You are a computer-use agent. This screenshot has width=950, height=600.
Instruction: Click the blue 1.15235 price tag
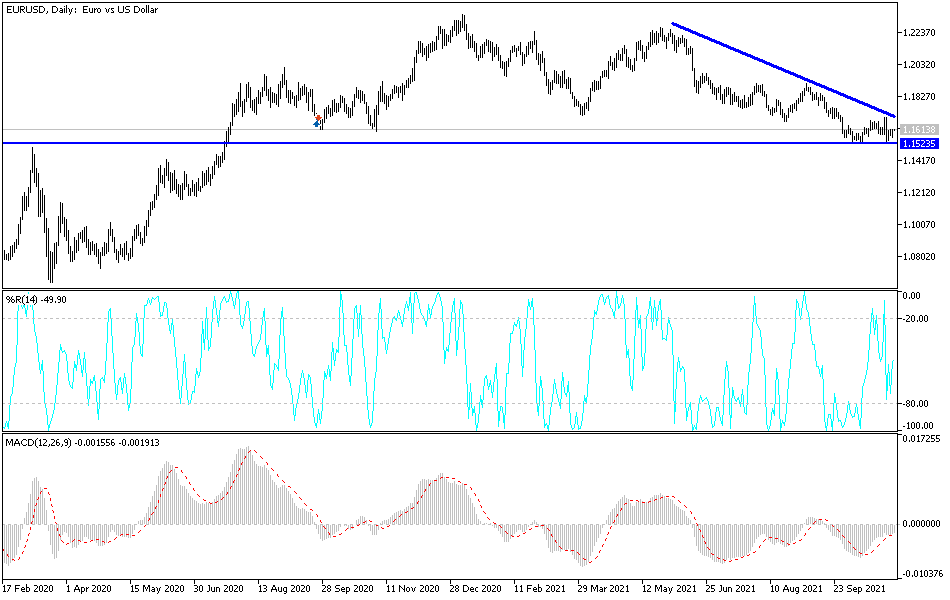click(920, 143)
